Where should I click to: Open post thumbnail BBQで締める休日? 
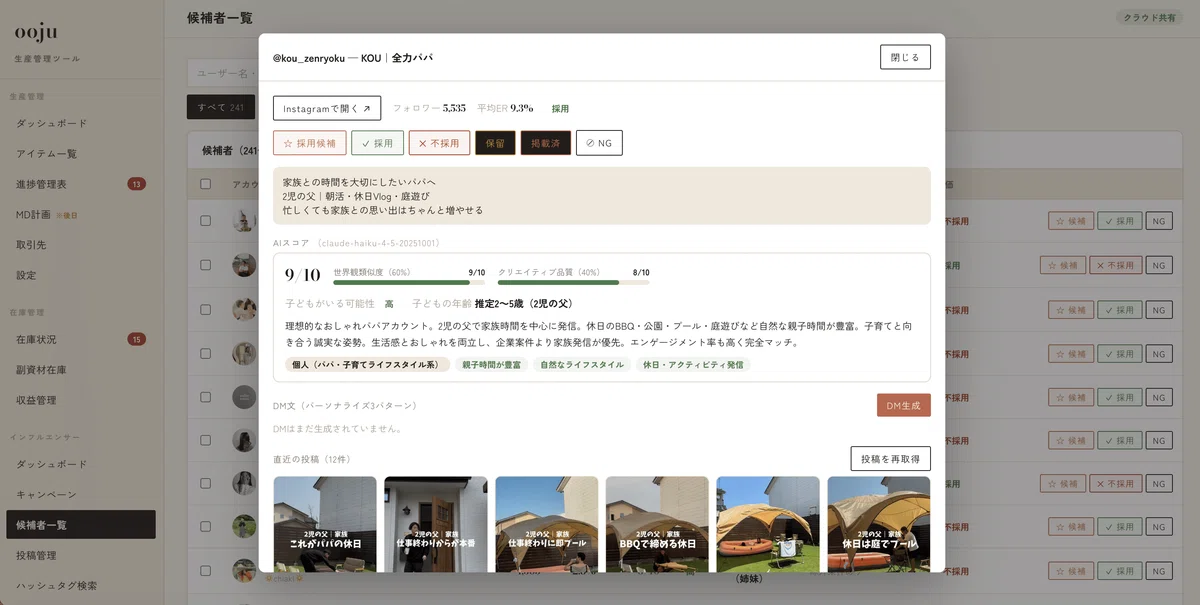[x=657, y=524]
